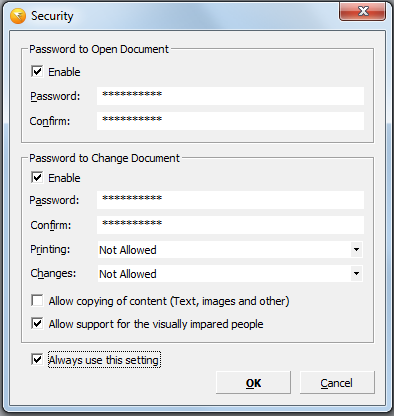Focus the change document Confirm field
The image size is (394, 416).
[x=230, y=225]
